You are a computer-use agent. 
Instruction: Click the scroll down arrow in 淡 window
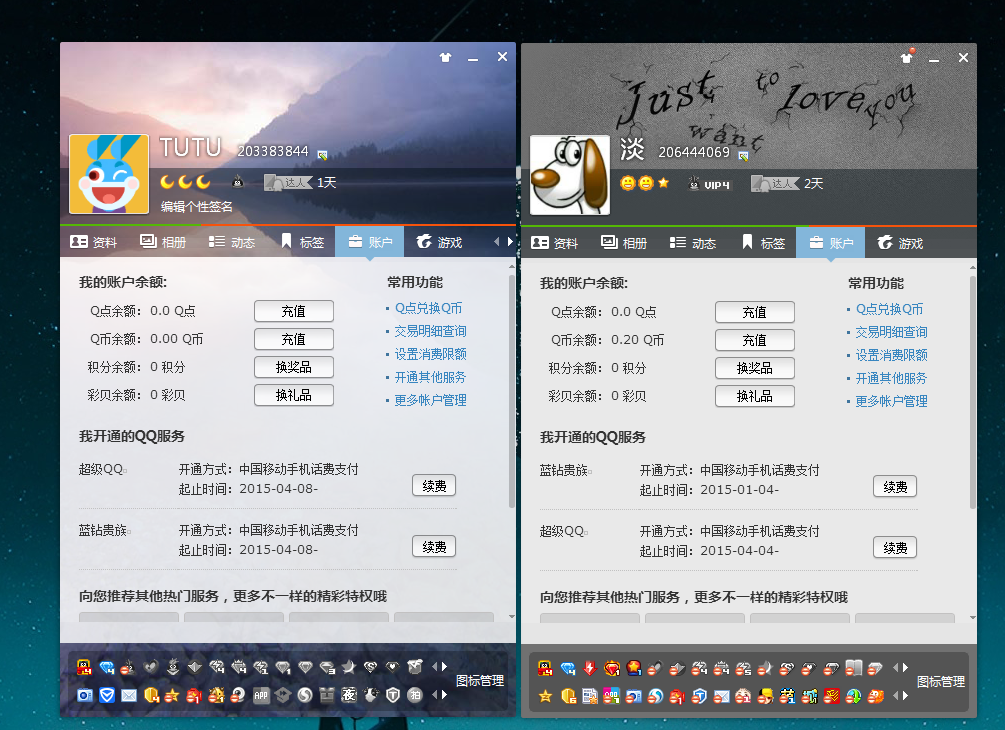coord(973,618)
